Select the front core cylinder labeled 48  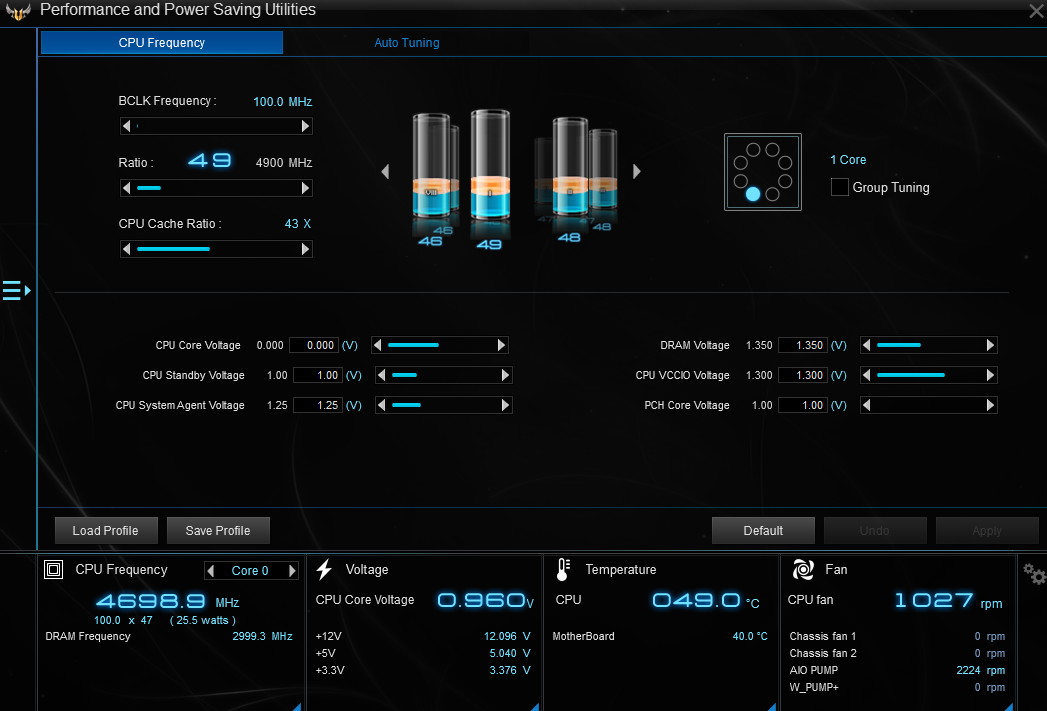tap(570, 166)
